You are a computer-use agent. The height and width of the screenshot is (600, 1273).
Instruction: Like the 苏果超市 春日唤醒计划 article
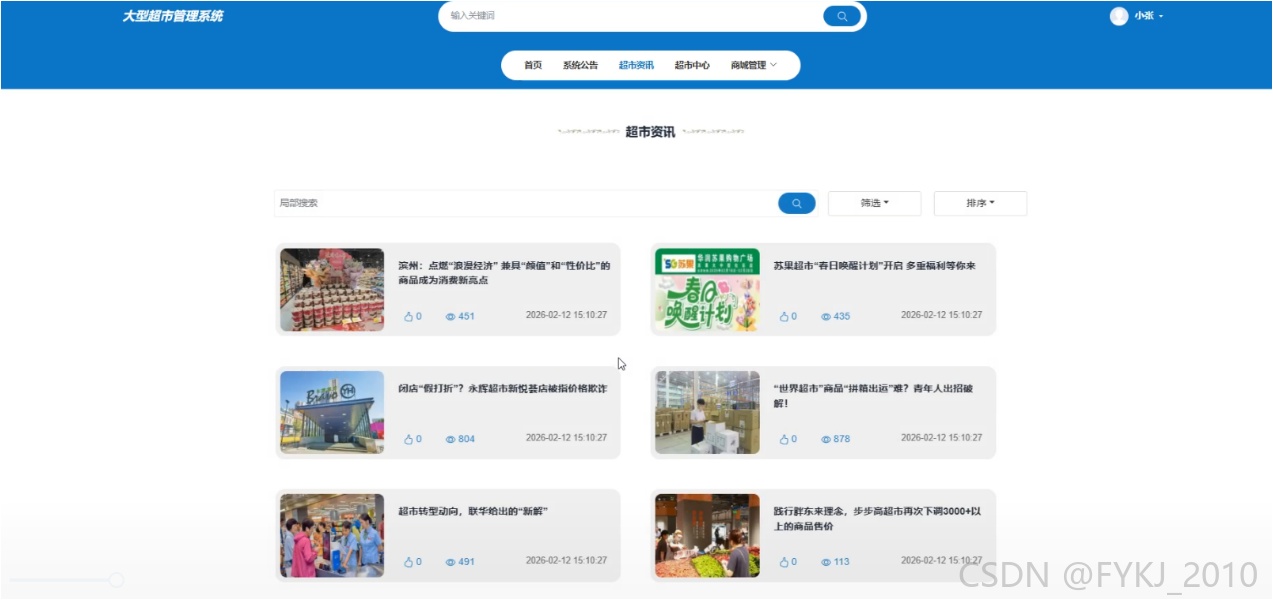pyautogui.click(x=784, y=316)
